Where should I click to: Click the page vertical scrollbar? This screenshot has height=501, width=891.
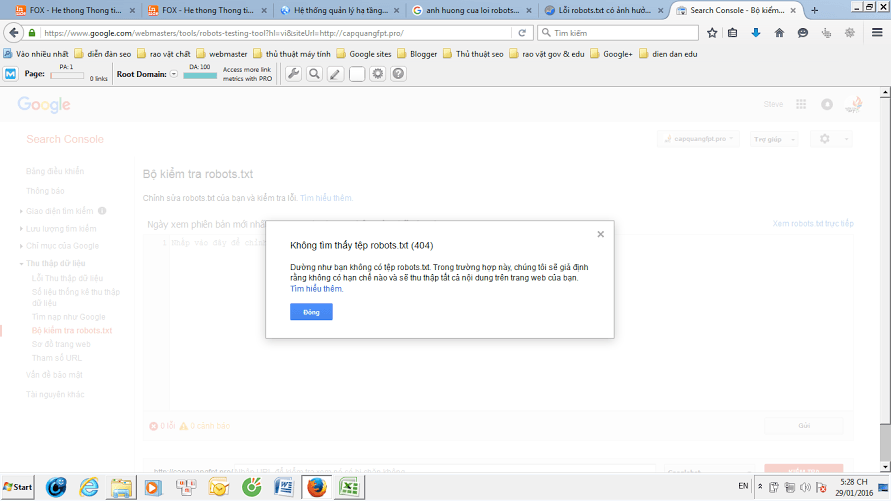[x=885, y=281]
